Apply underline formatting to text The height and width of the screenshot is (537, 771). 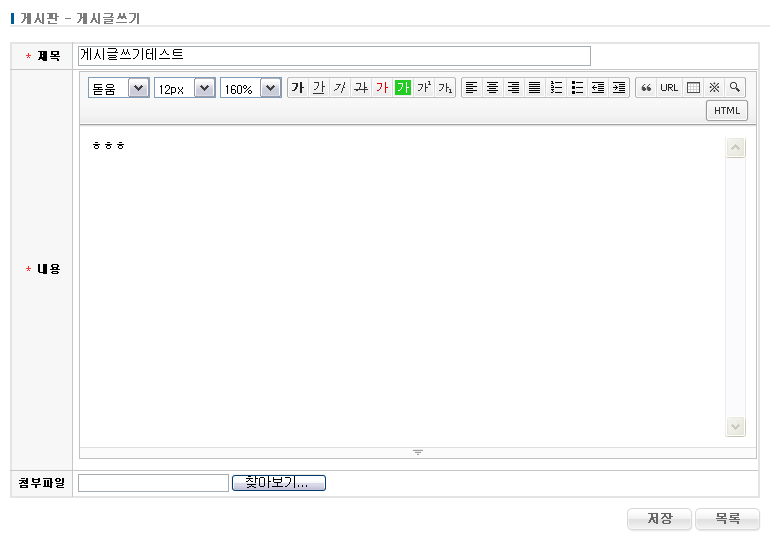pos(318,88)
